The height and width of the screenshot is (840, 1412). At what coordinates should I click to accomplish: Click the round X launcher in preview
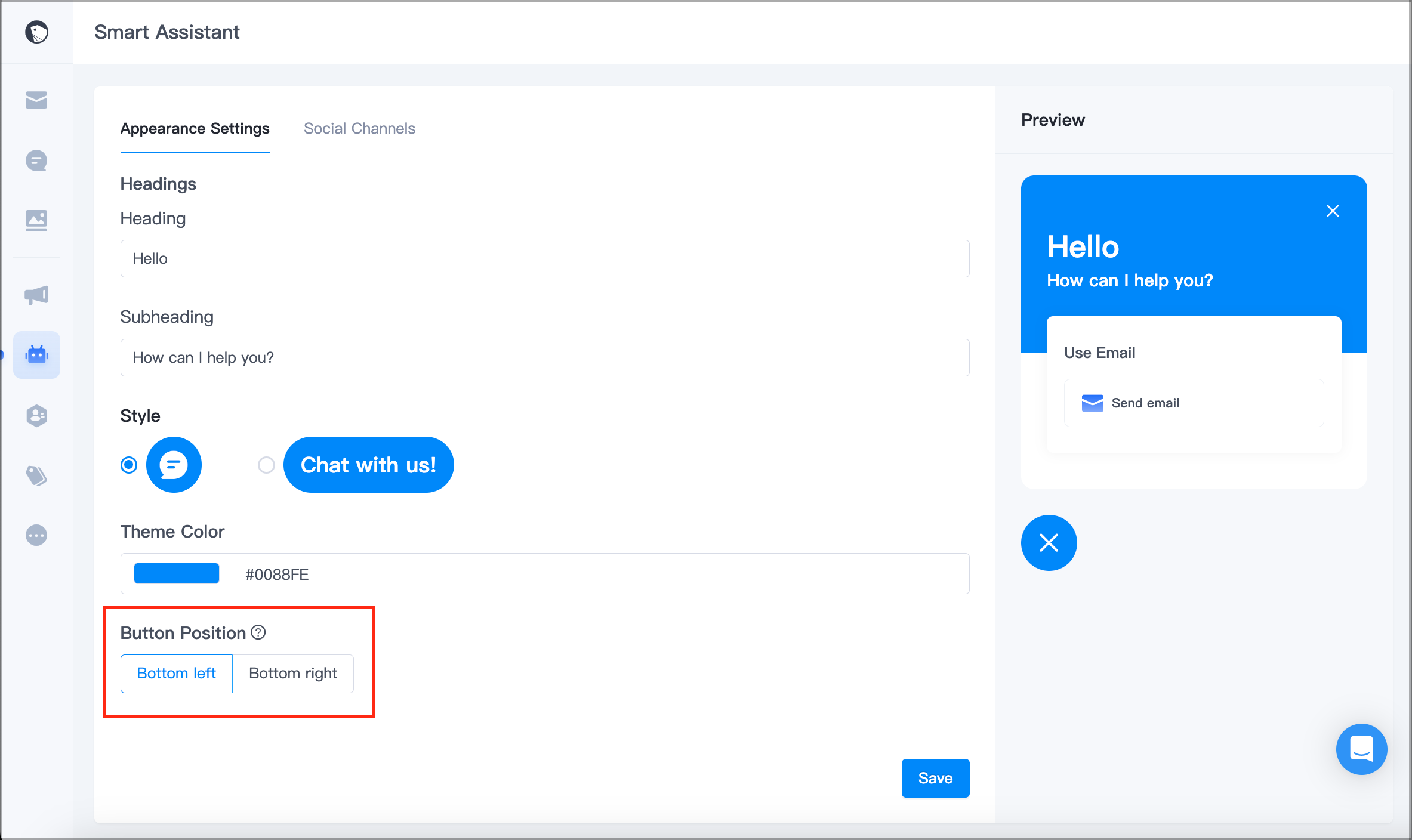click(1049, 542)
